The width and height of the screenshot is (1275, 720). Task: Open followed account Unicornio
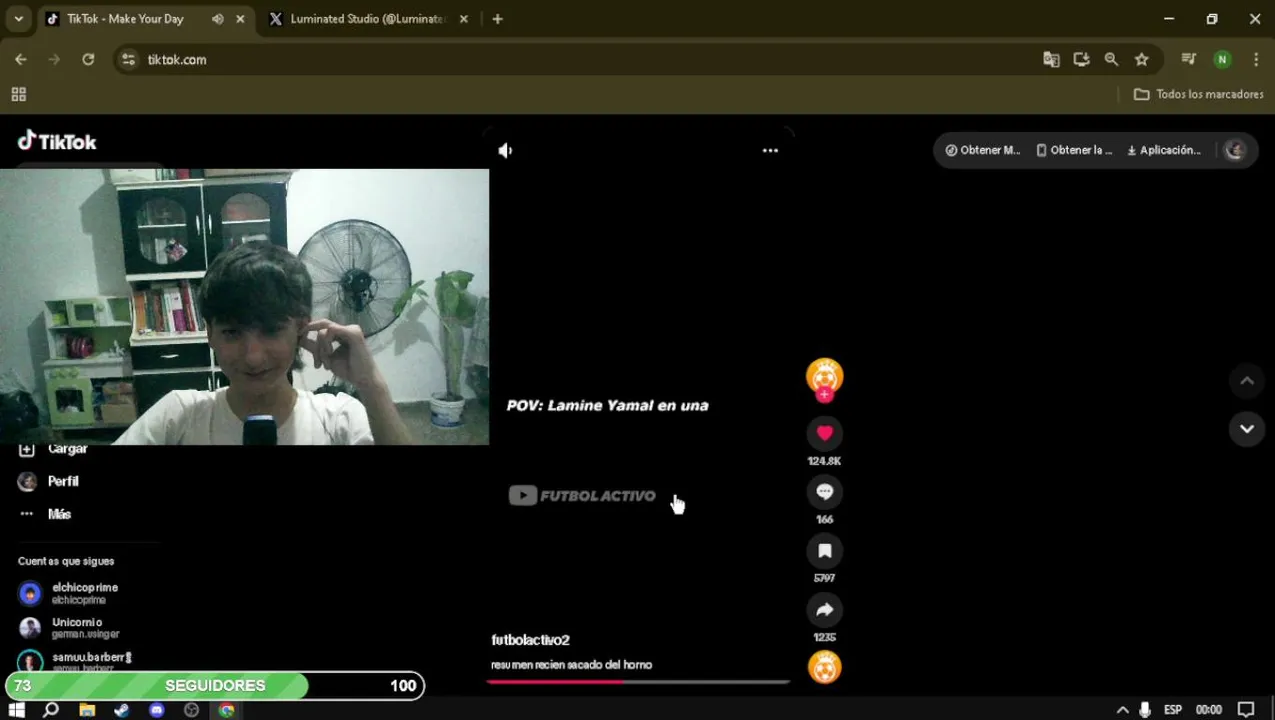tap(70, 627)
